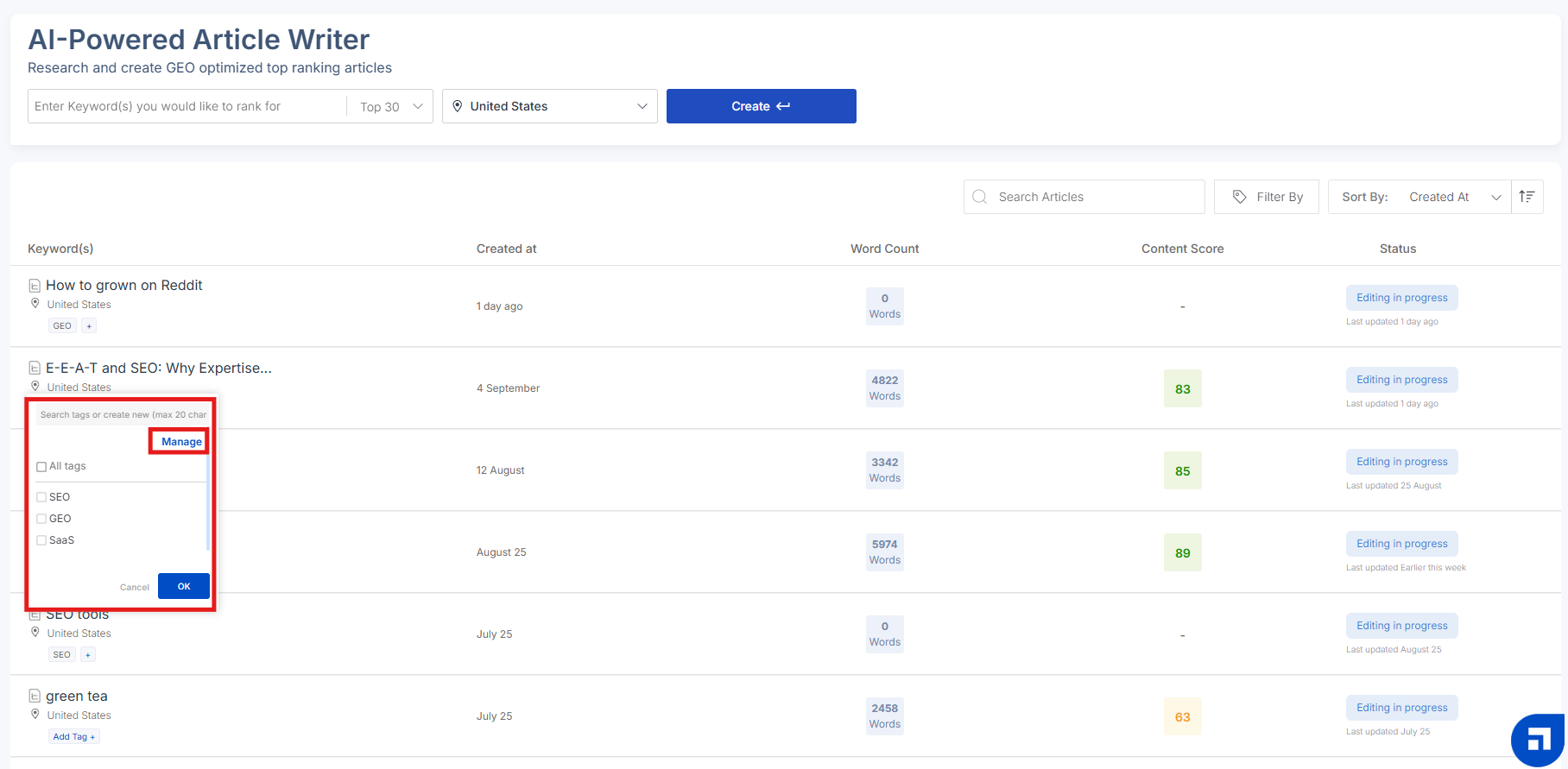Click the keyword entry field

pyautogui.click(x=187, y=106)
